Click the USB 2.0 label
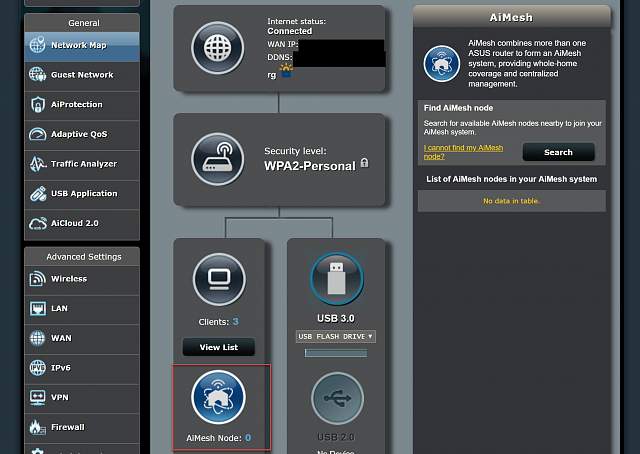The height and width of the screenshot is (454, 640). coord(336,437)
